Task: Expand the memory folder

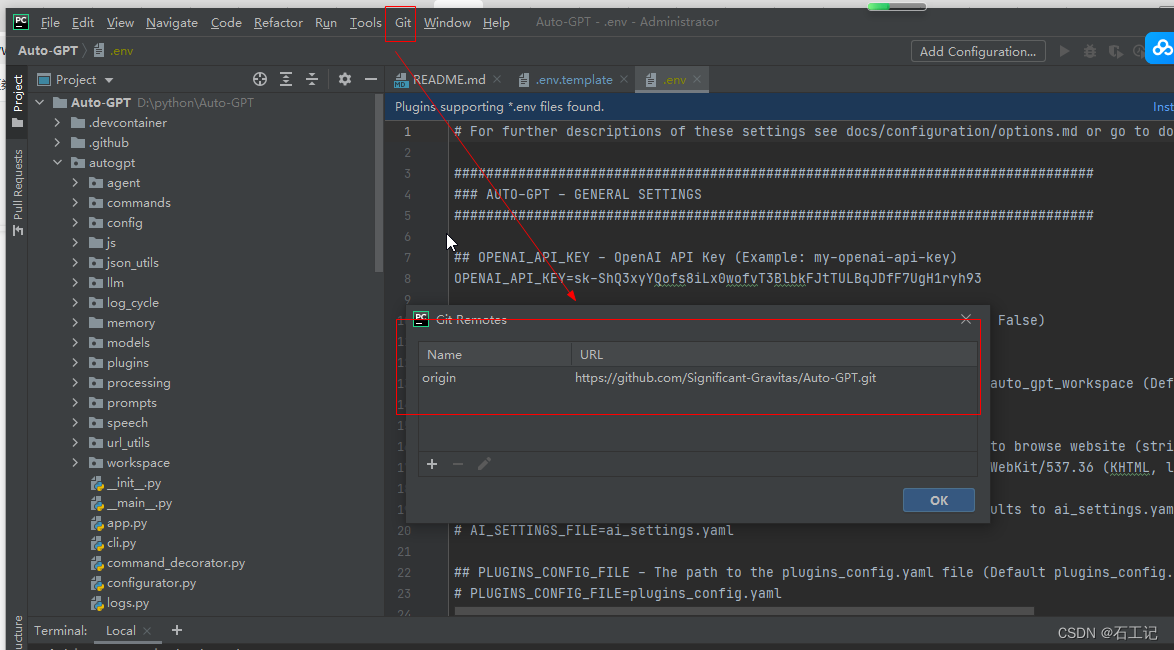Action: pyautogui.click(x=75, y=323)
